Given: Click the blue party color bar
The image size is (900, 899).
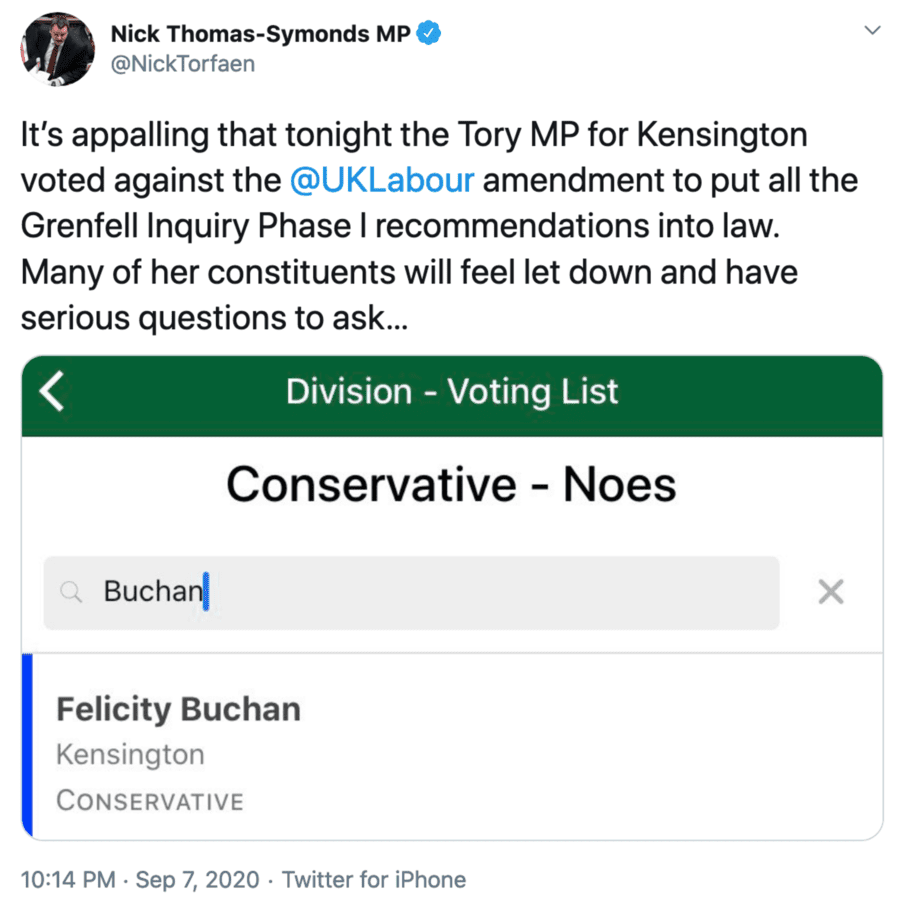Looking at the screenshot, I should pyautogui.click(x=27, y=745).
